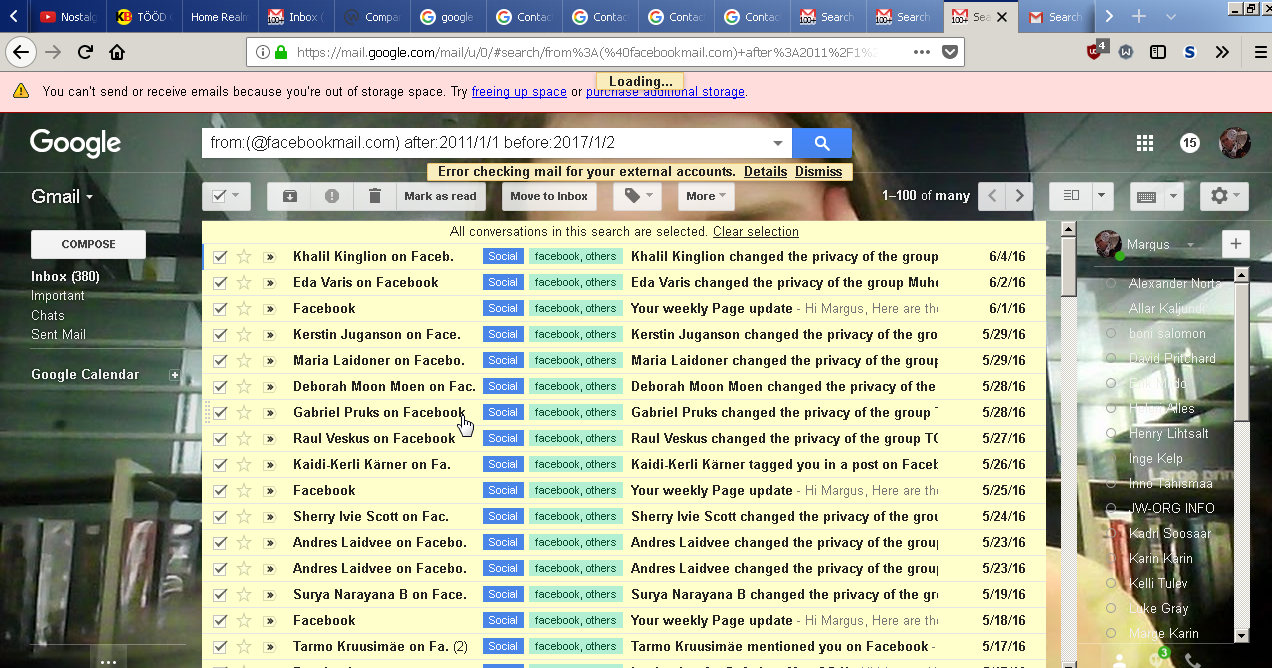
Task: Click the S extension icon in Firefox toolbar
Action: point(1190,52)
